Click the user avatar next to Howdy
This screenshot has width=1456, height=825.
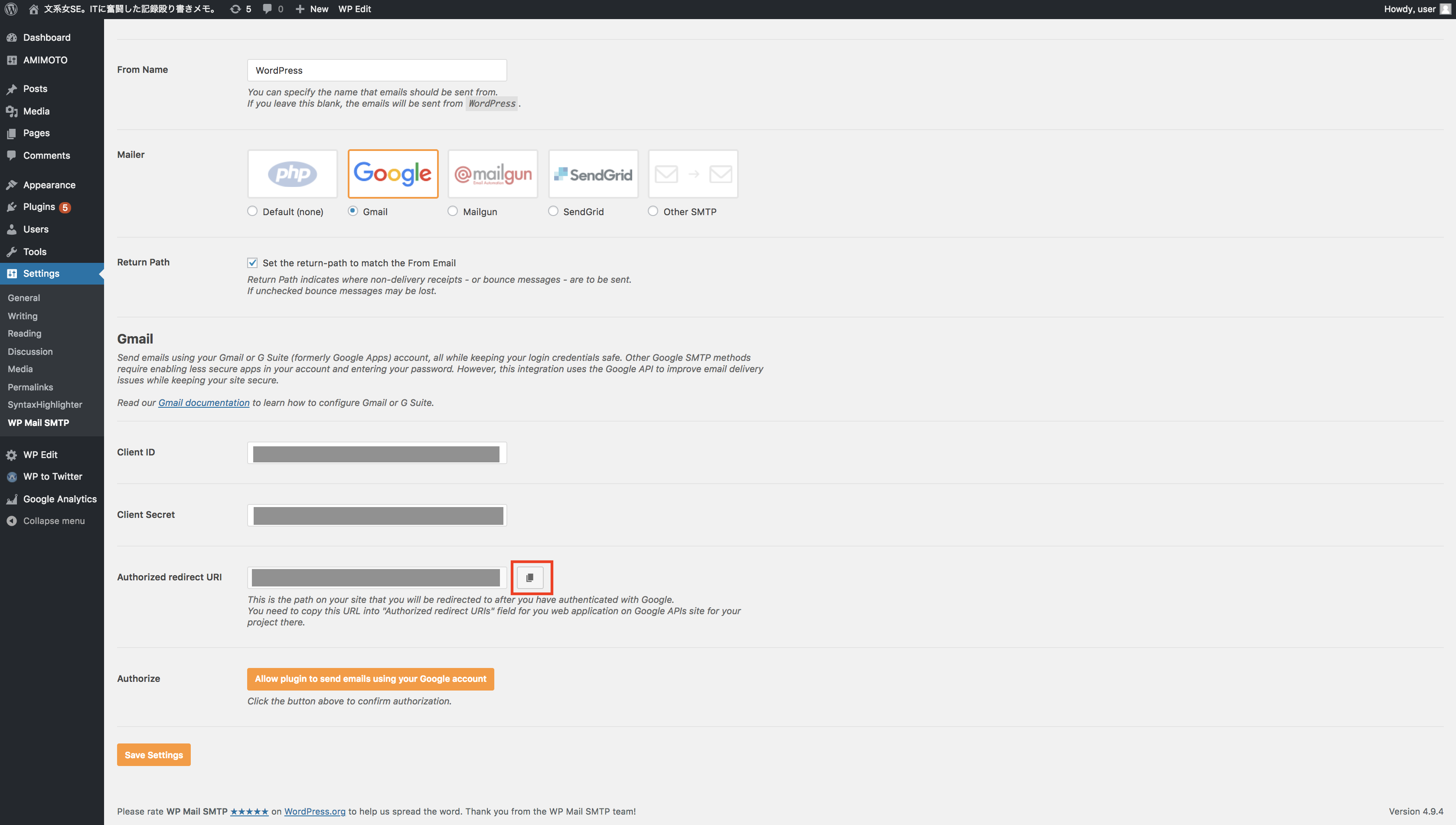tap(1446, 9)
